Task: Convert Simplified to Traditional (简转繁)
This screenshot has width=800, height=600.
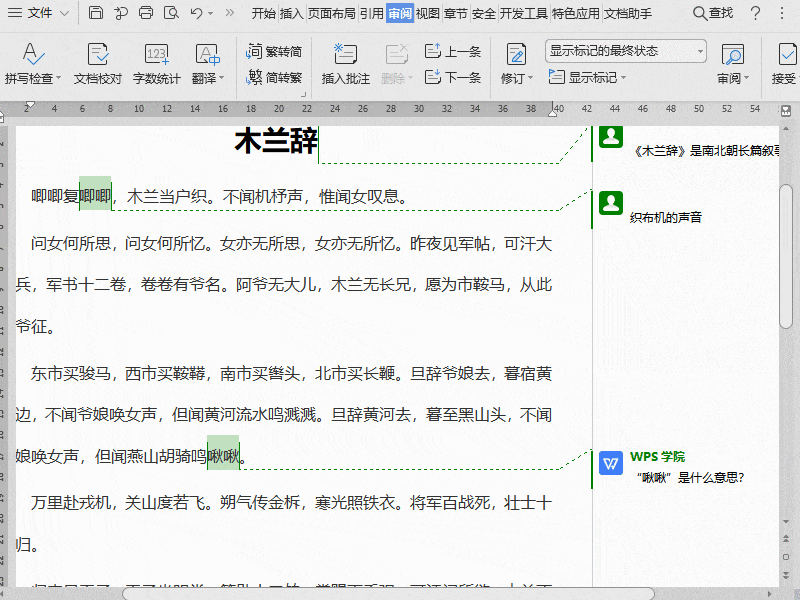Action: pos(274,77)
